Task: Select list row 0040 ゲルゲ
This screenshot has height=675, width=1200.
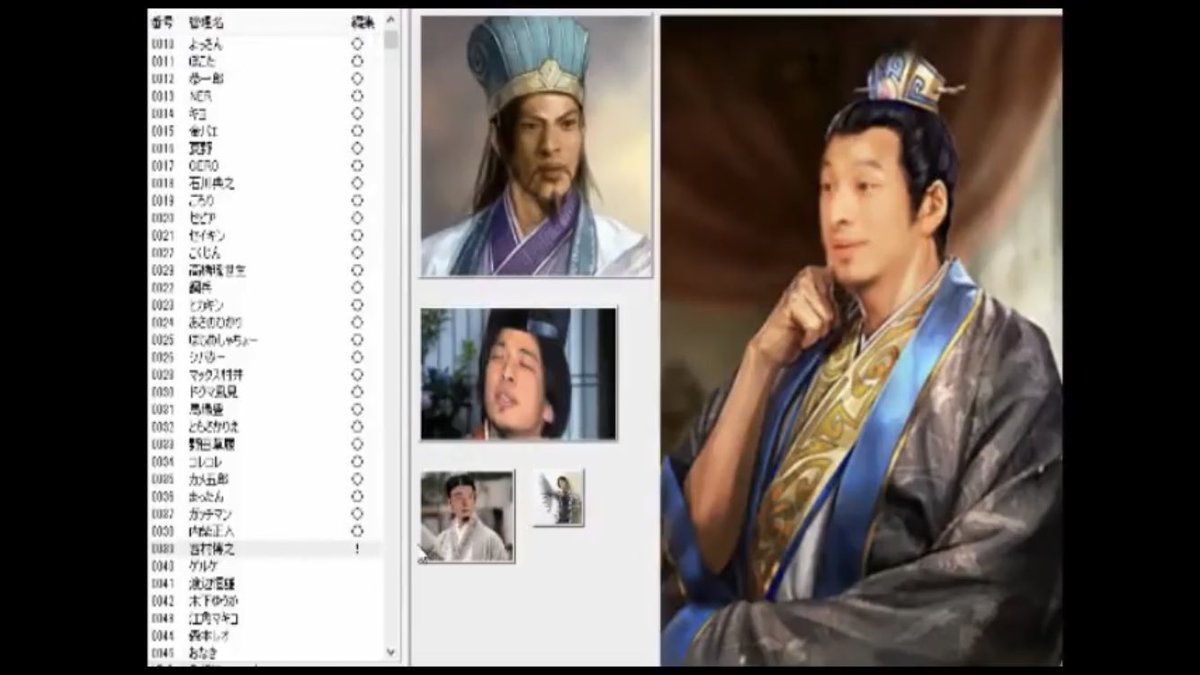Action: (266, 565)
